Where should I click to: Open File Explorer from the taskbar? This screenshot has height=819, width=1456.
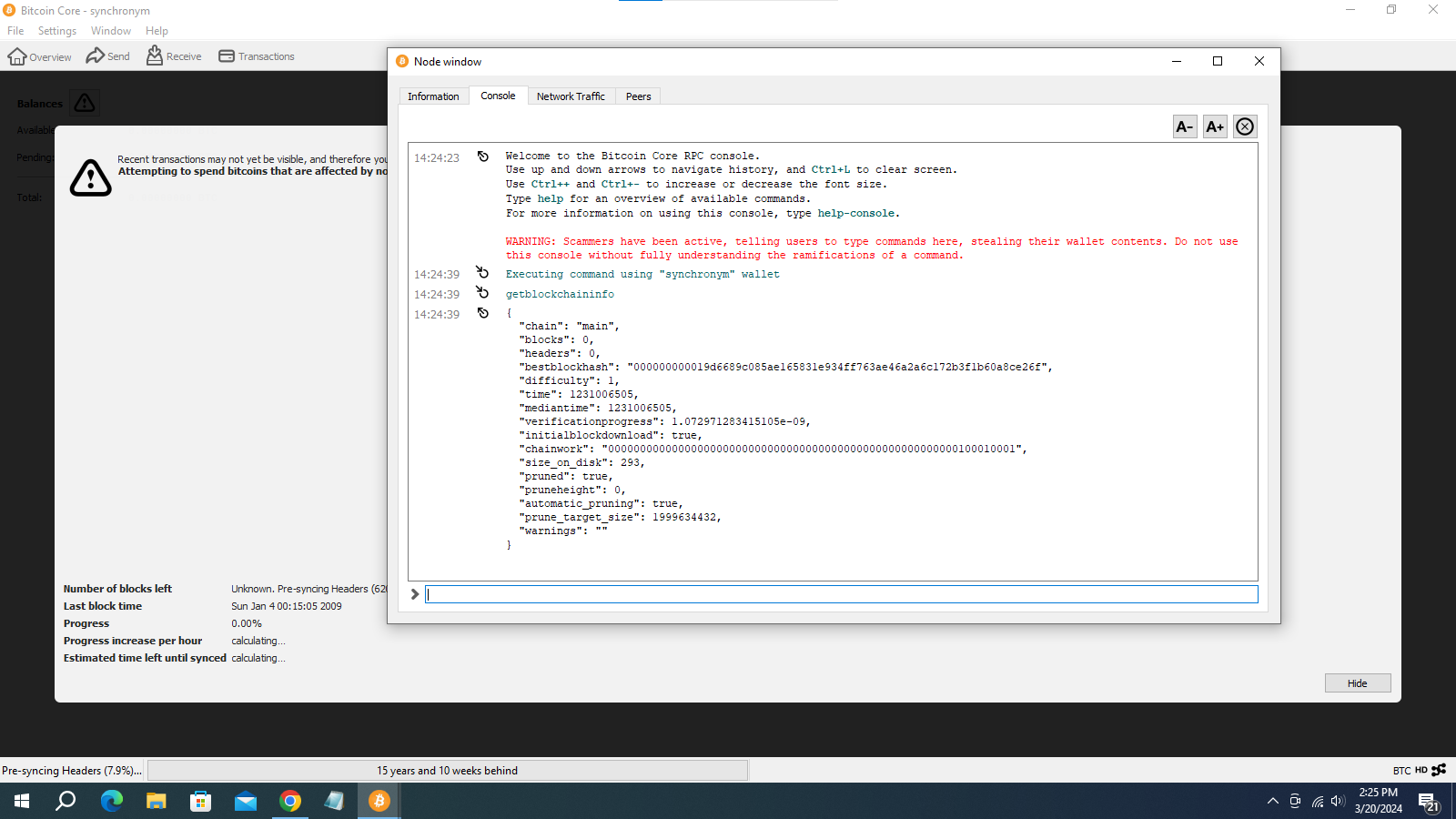point(157,801)
